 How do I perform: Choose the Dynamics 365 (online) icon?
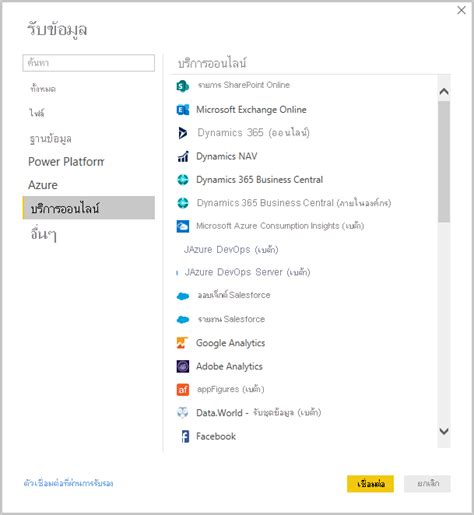pyautogui.click(x=183, y=133)
